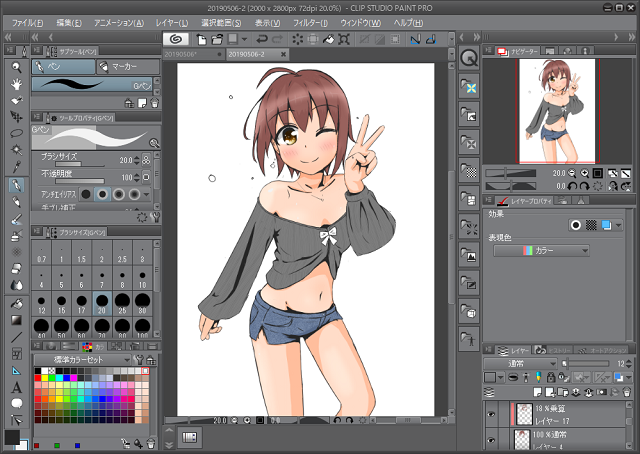Open file from command bar

coord(217,39)
